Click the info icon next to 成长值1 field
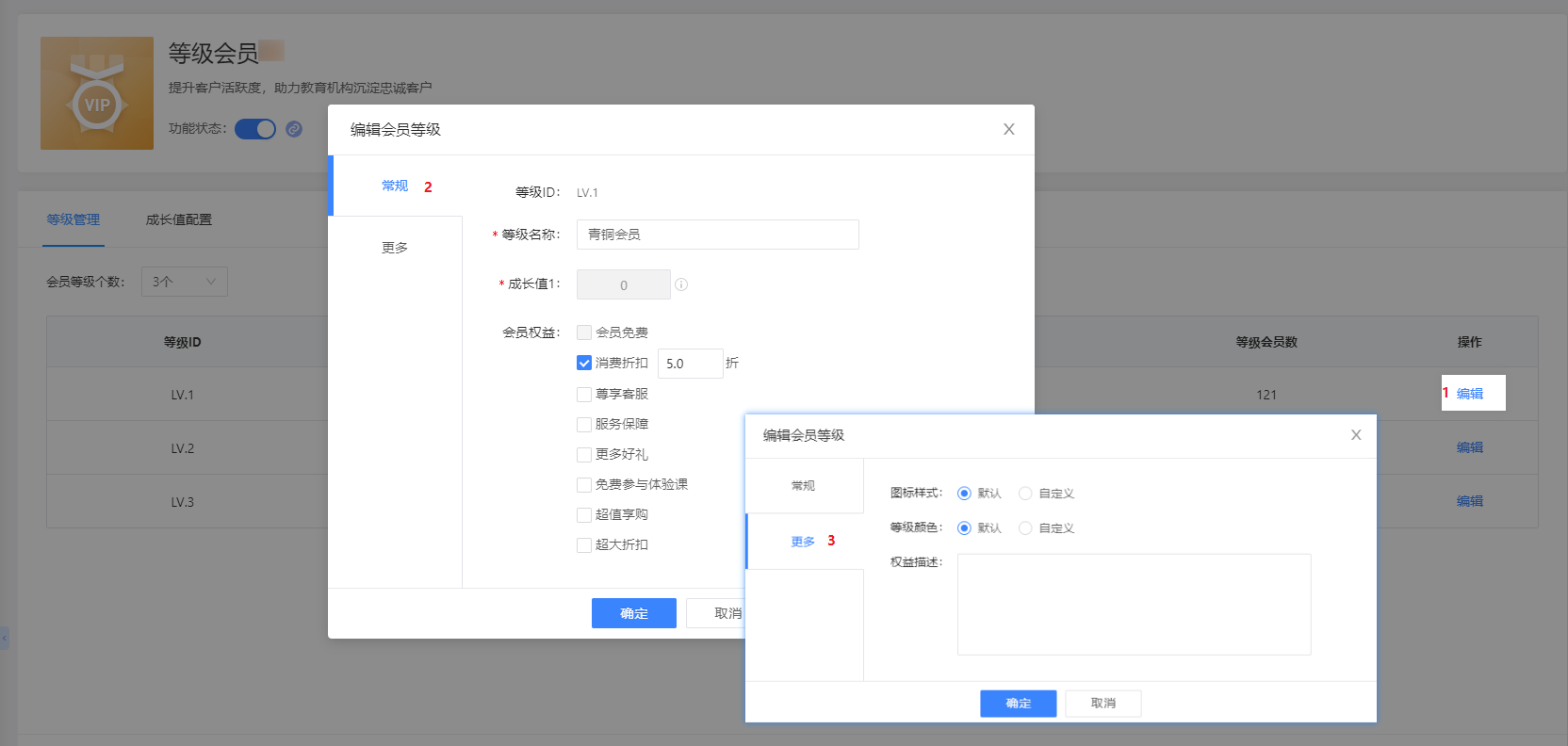 (681, 284)
